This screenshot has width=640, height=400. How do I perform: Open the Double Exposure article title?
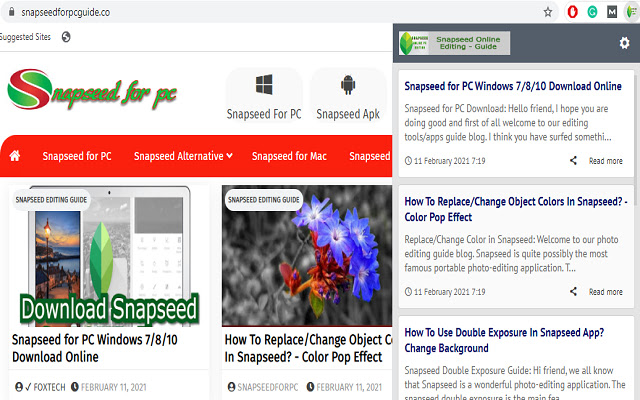click(x=504, y=340)
